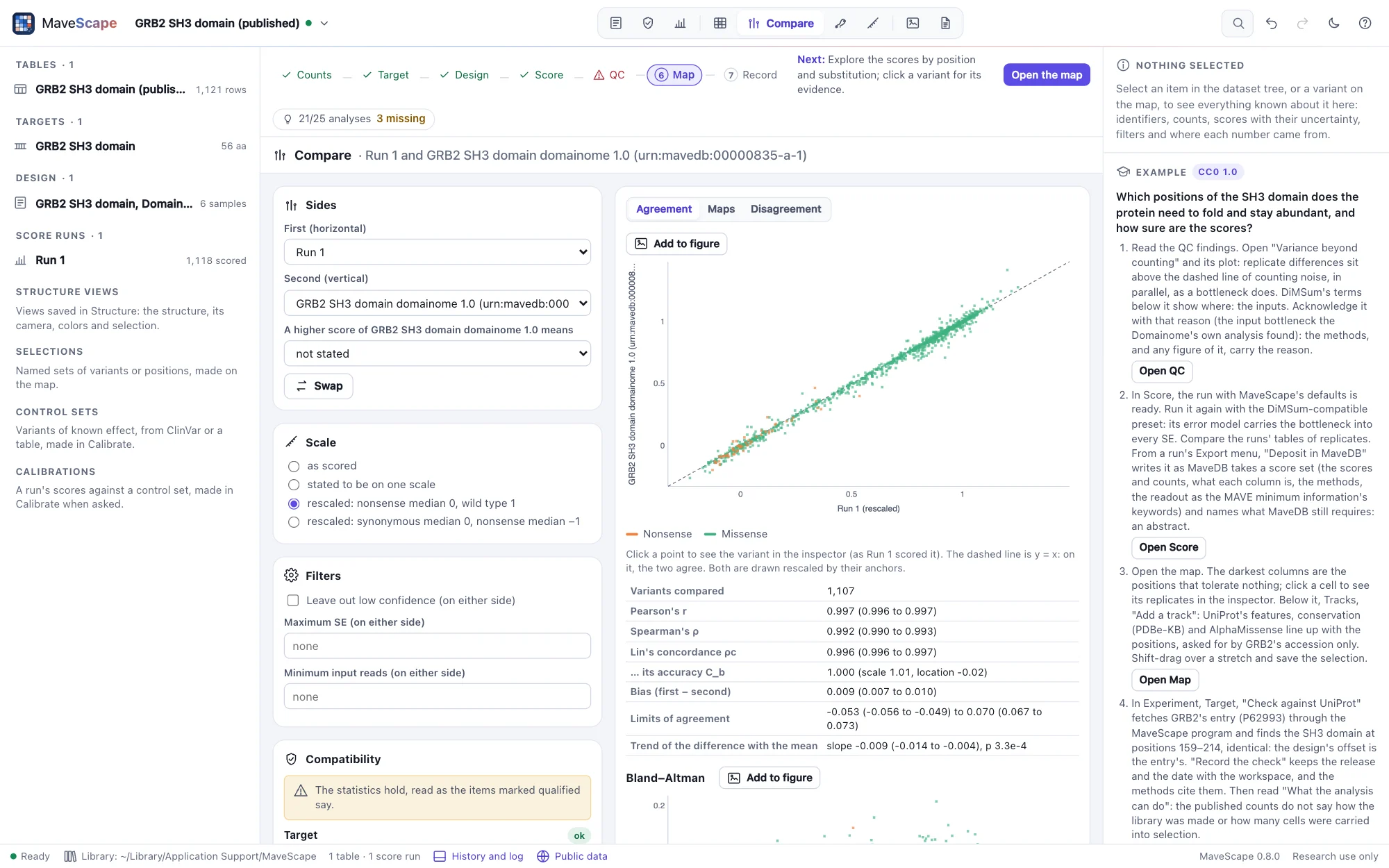Click the Library books icon in status bar
This screenshot has height=868, width=1389.
pos(70,856)
